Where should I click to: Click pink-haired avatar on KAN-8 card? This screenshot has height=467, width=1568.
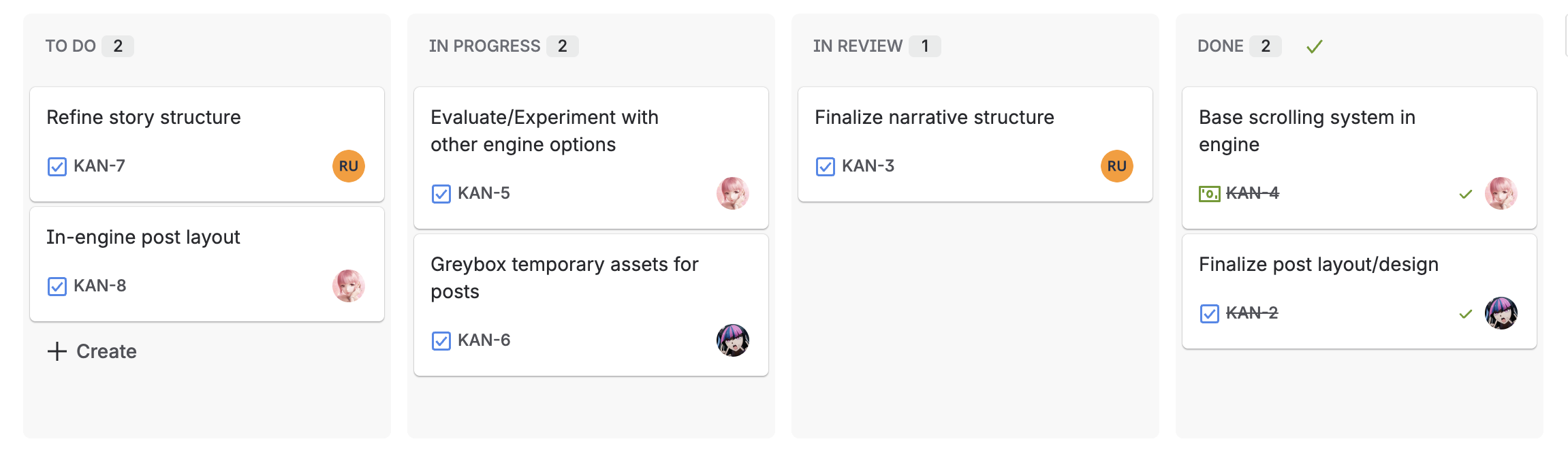pos(348,286)
